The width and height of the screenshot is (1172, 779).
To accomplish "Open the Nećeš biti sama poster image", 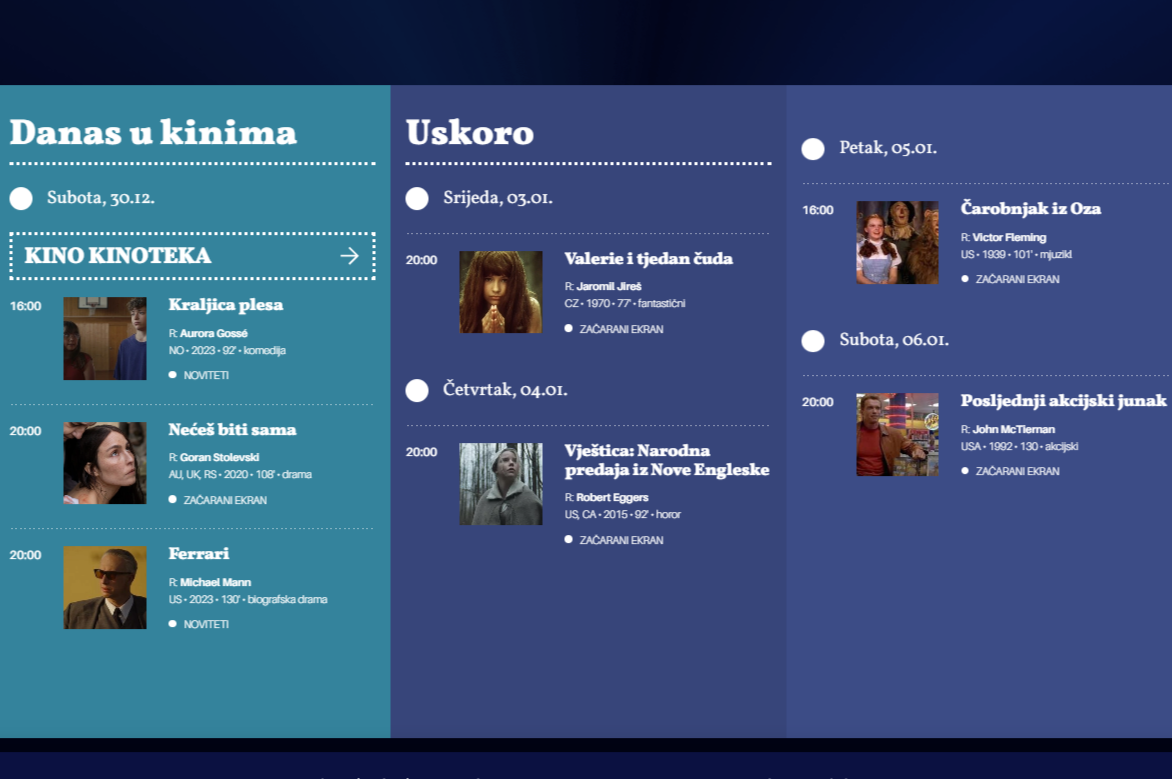I will [105, 462].
